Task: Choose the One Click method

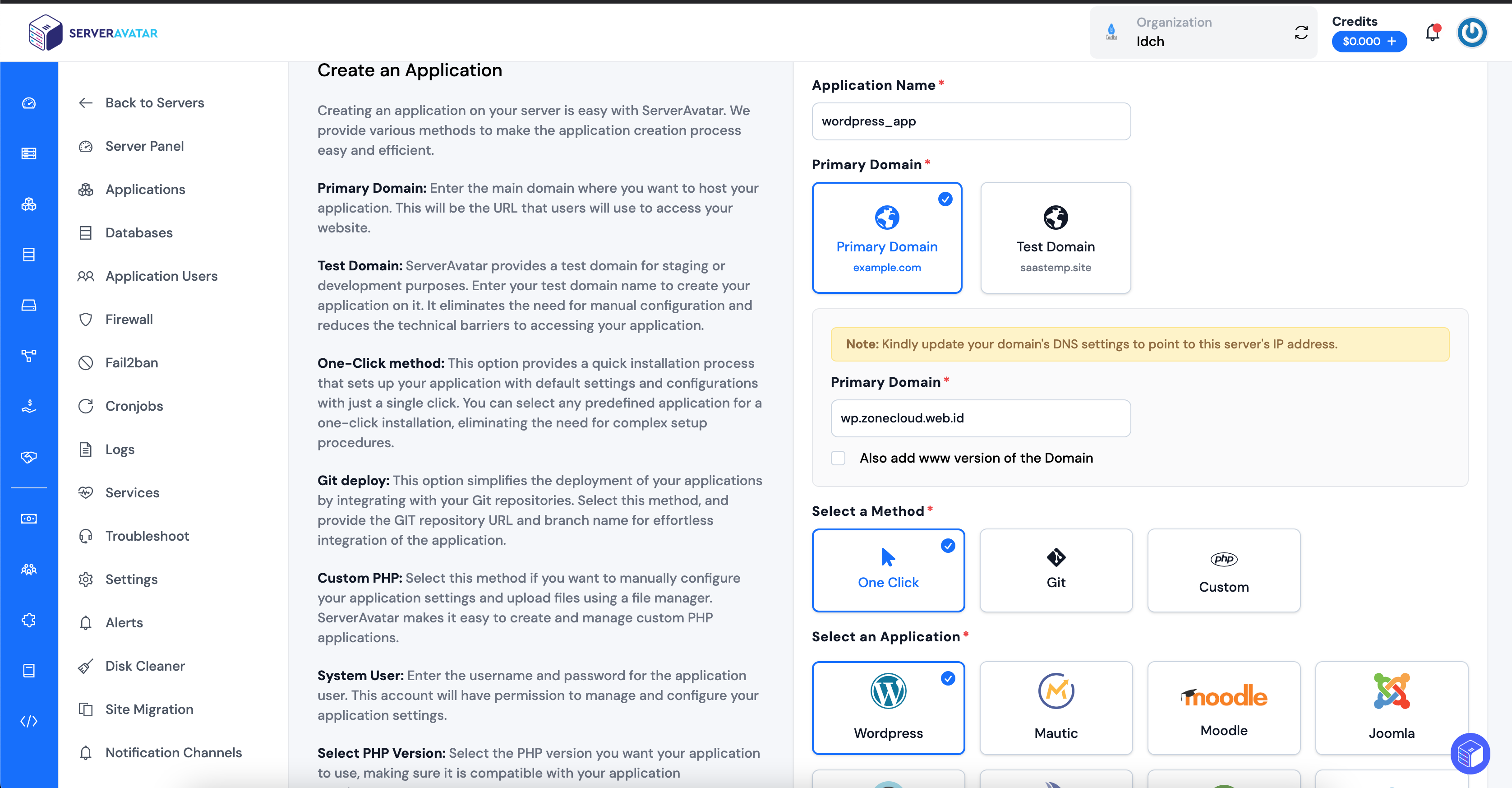Action: click(x=888, y=570)
